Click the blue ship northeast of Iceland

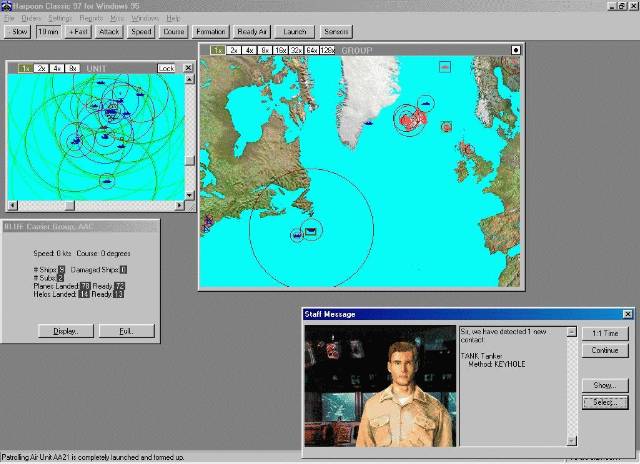425,103
